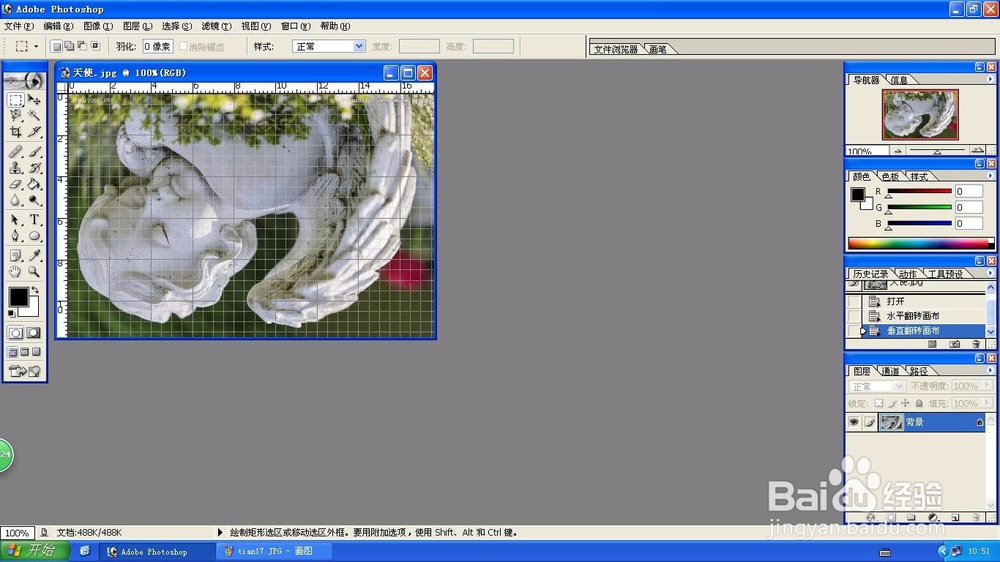Image resolution: width=1000 pixels, height=562 pixels.
Task: Create new snapshot in History panel
Action: pos(954,344)
